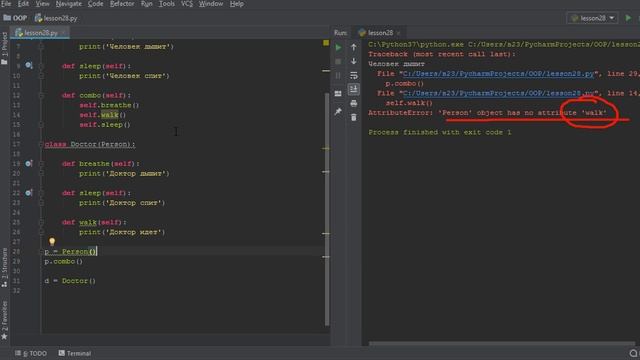This screenshot has height=360, width=640.
Task: Click the yellow inspection indicator square atop the editor
Action: click(x=326, y=43)
